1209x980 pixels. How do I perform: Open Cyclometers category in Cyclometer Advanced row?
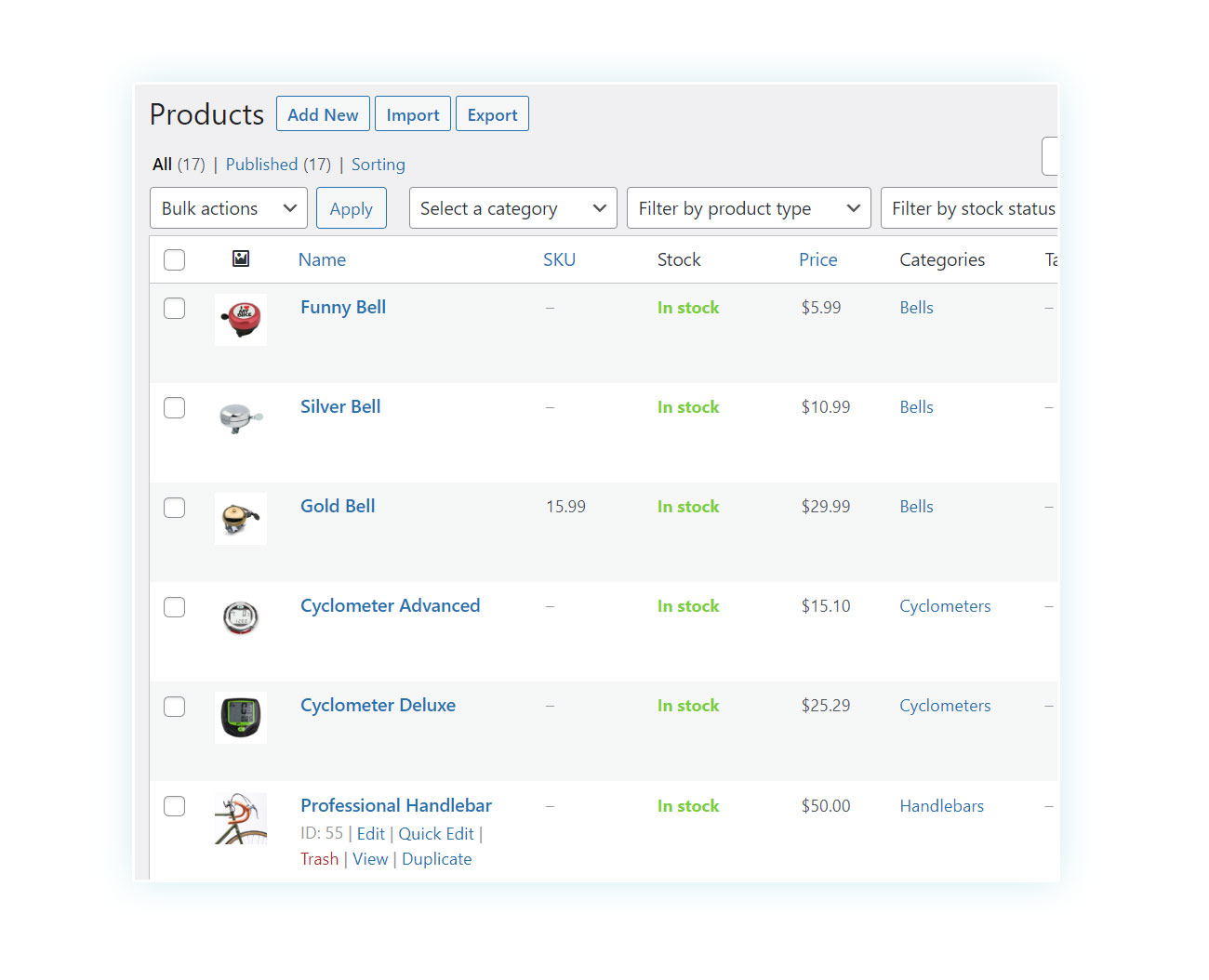945,606
